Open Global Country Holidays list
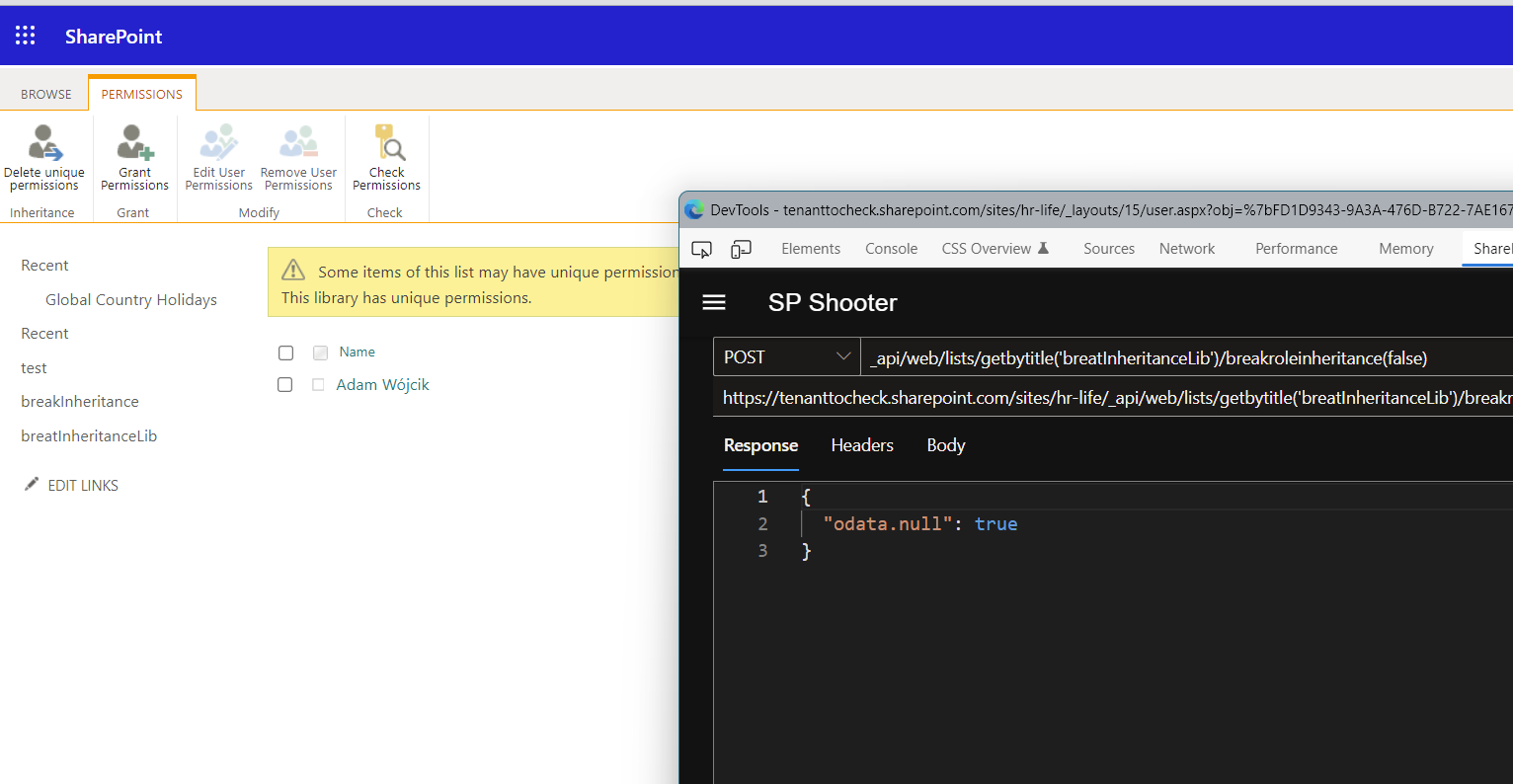 pyautogui.click(x=131, y=300)
